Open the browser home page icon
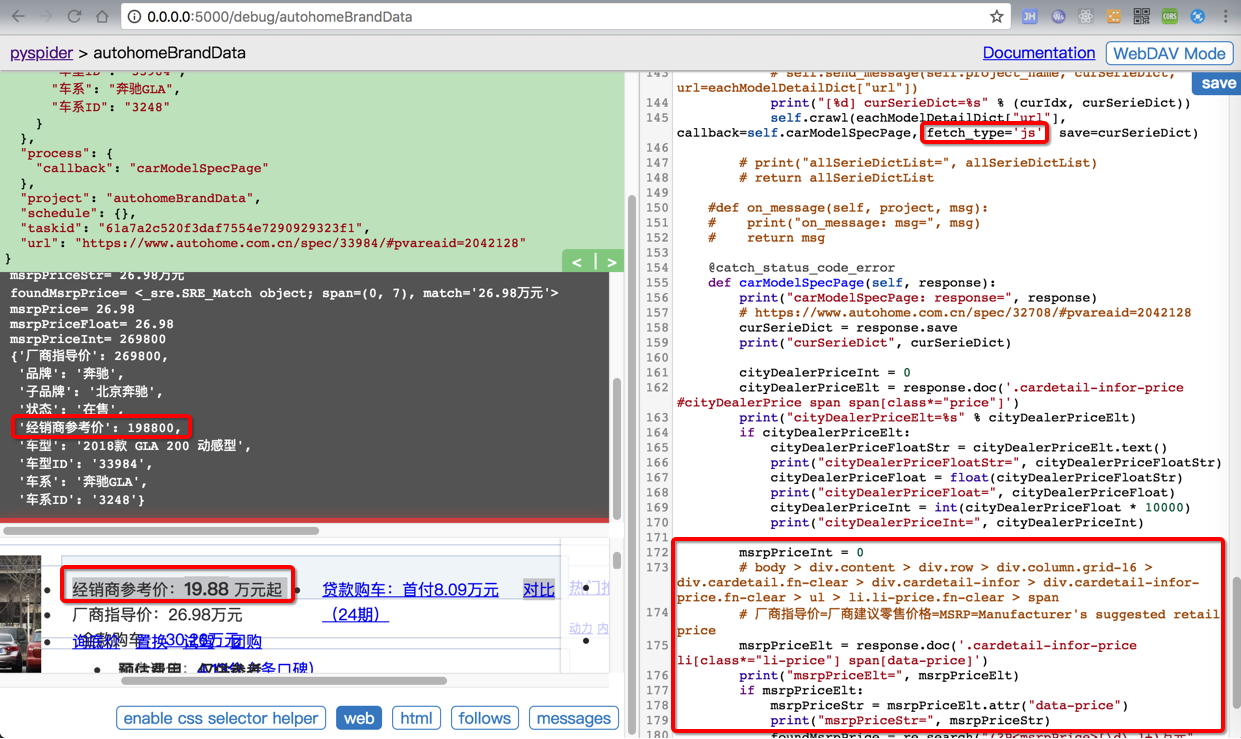1241x739 pixels. (102, 17)
